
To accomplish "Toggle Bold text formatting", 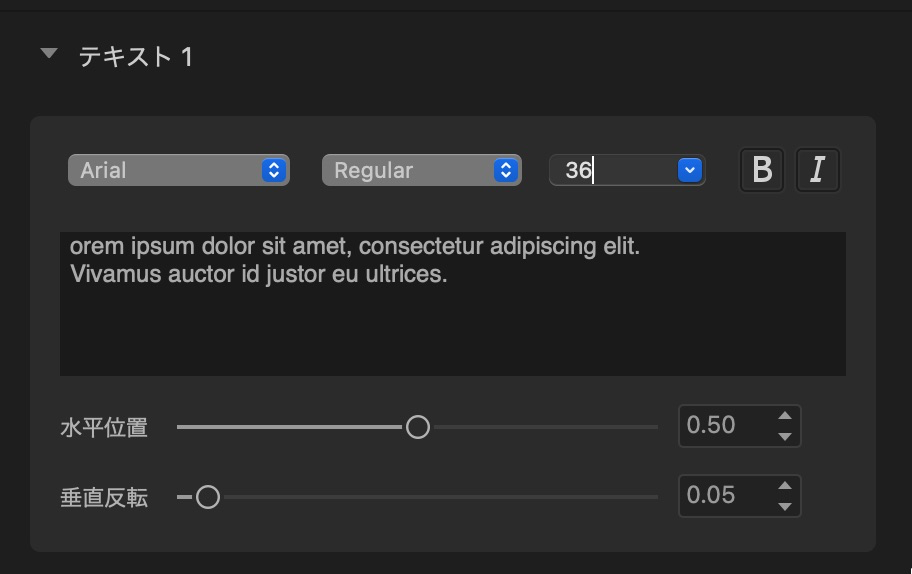I will [762, 170].
